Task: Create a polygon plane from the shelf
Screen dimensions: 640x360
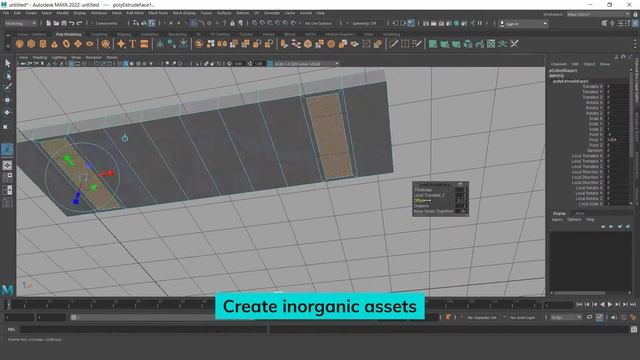Action: click(78, 44)
